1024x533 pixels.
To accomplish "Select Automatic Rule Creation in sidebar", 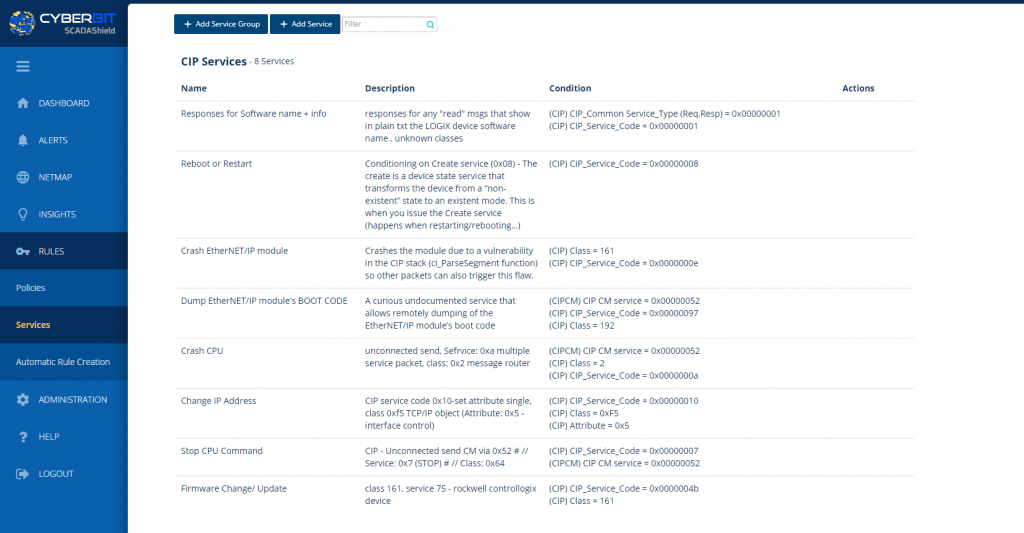I will (63, 362).
